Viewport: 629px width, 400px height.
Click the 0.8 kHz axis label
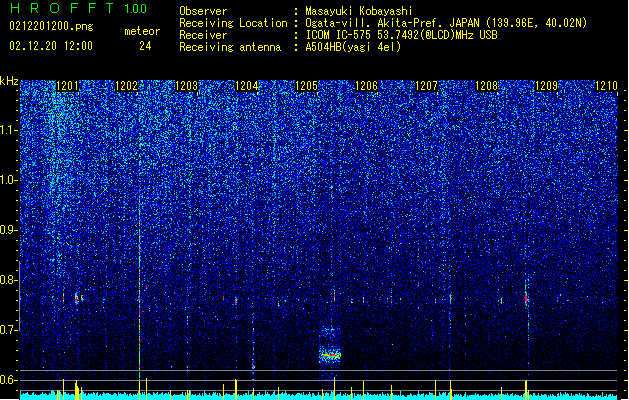9,280
